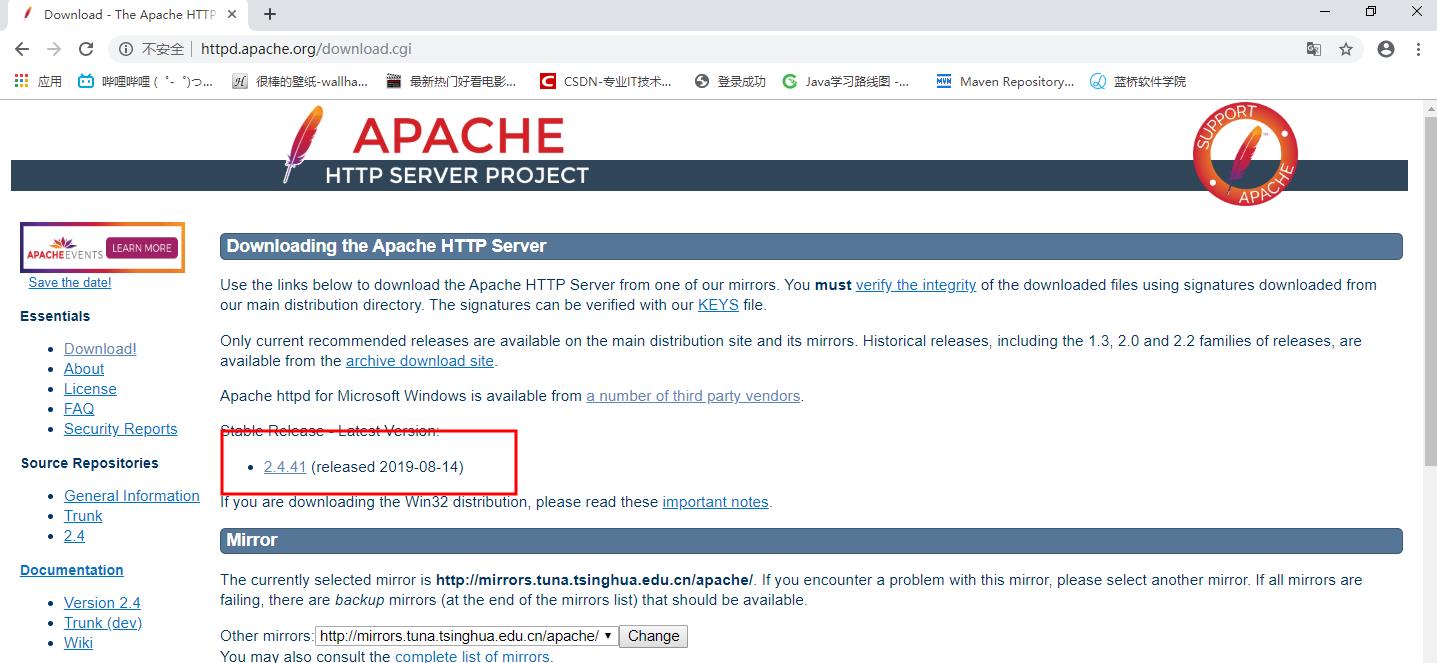Click the 2.4.41 release link
Image resolution: width=1437 pixels, height=663 pixels.
tap(285, 467)
